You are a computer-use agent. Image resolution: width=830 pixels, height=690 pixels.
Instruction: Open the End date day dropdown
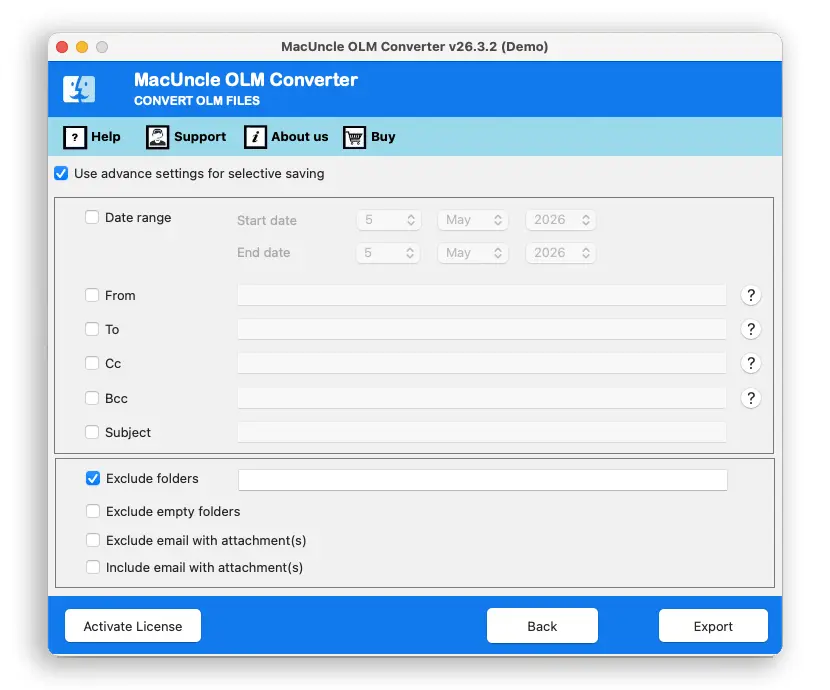389,253
